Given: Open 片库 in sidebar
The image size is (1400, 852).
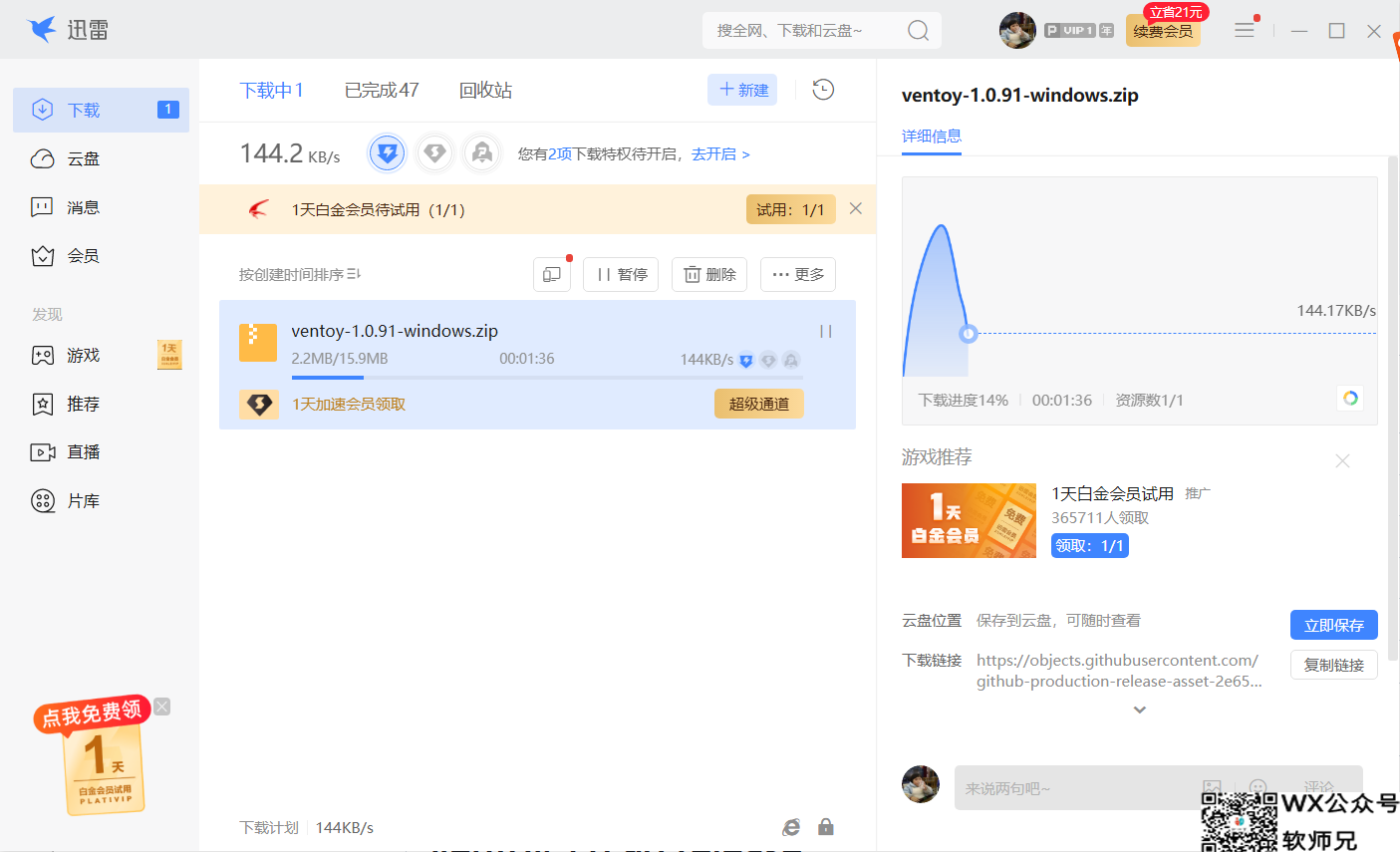Looking at the screenshot, I should (101, 500).
